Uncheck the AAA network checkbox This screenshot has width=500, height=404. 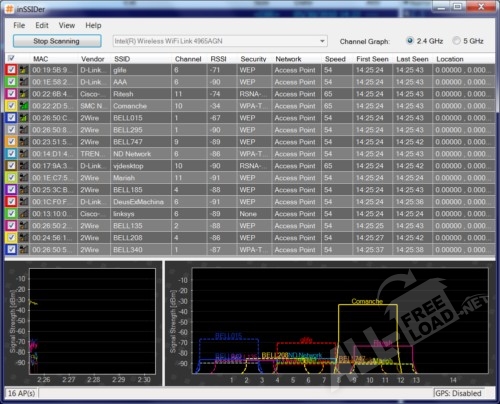[11, 82]
